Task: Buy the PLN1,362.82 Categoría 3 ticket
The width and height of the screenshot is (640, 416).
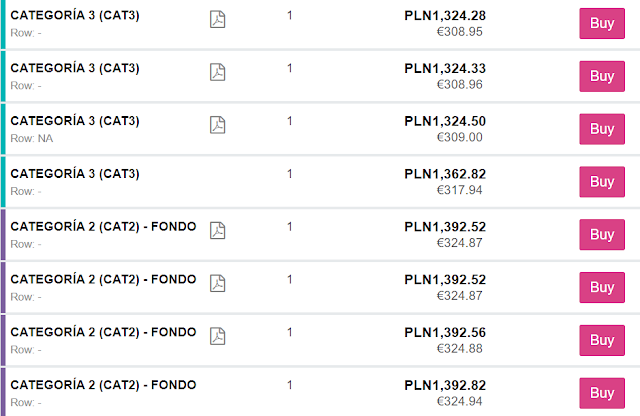Action: coord(602,182)
